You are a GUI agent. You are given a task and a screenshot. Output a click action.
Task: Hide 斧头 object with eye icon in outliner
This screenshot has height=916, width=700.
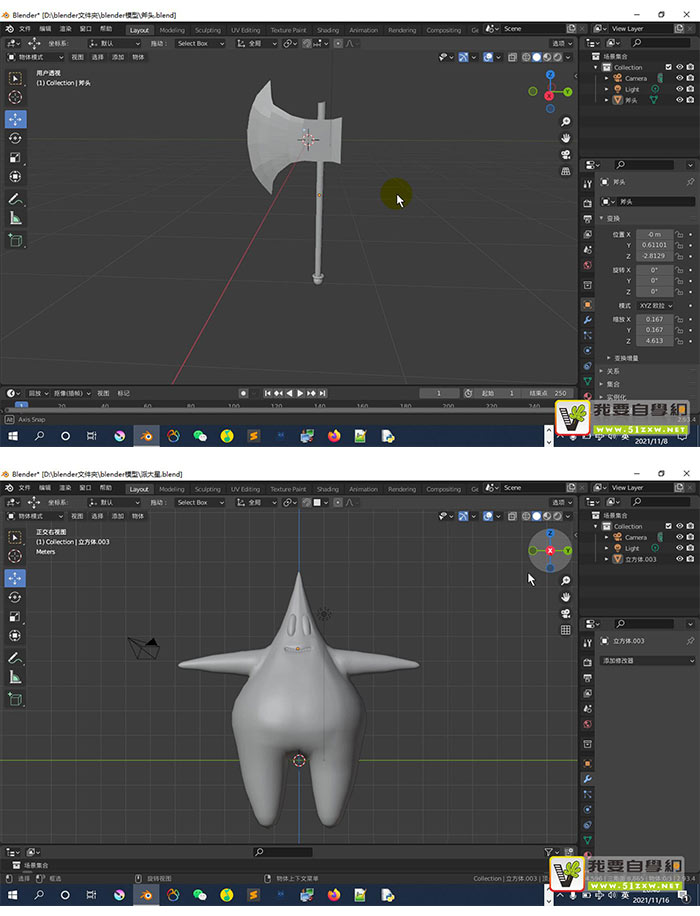[x=680, y=100]
